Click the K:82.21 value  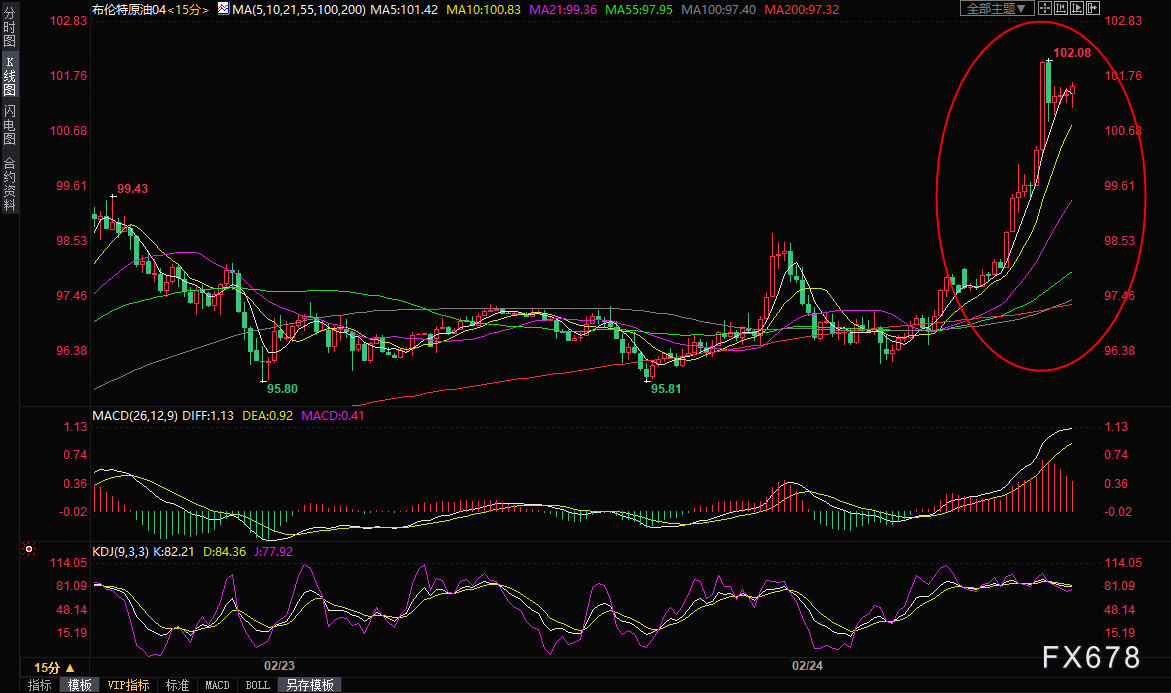click(173, 551)
